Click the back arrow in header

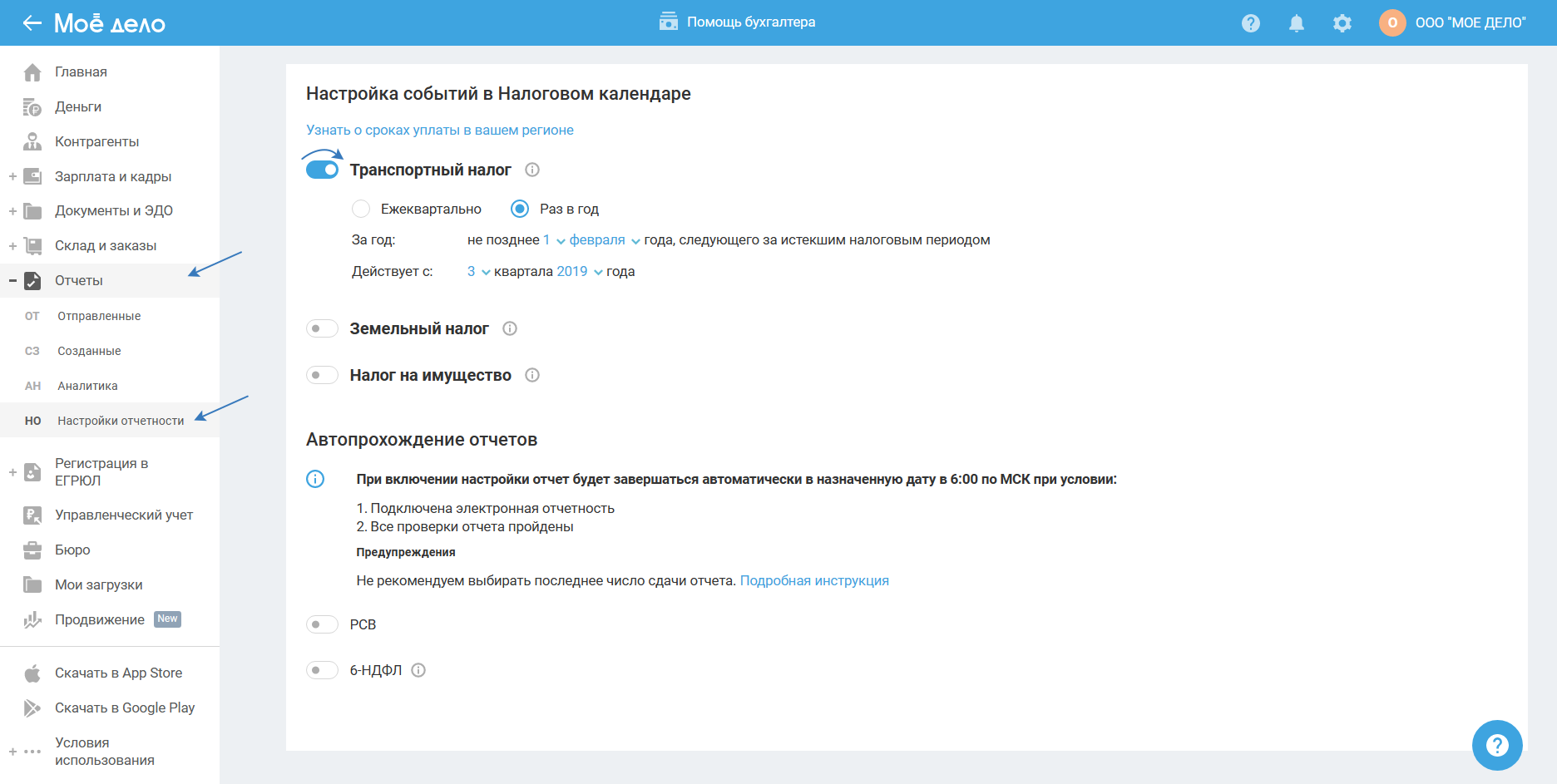pos(32,23)
